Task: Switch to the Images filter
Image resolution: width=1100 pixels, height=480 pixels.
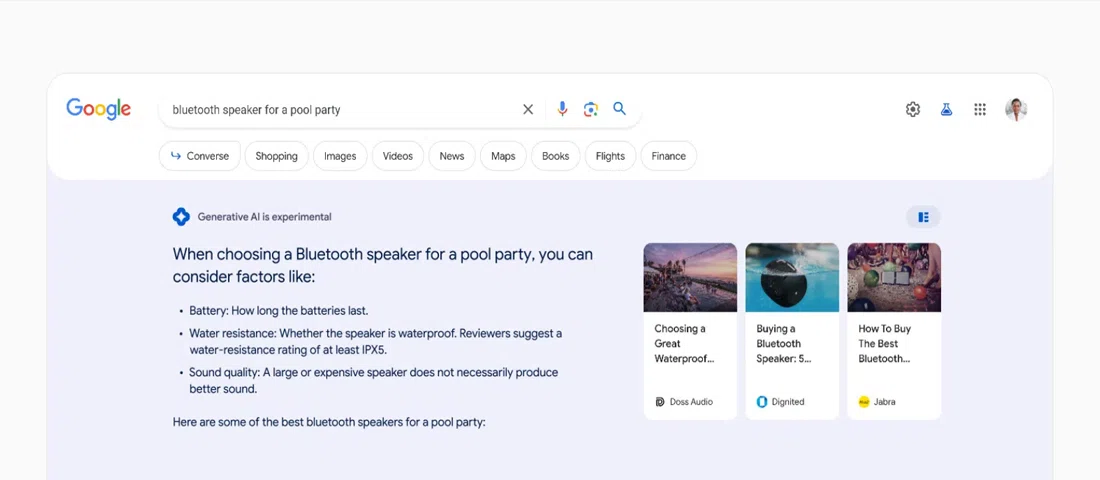Action: [340, 156]
